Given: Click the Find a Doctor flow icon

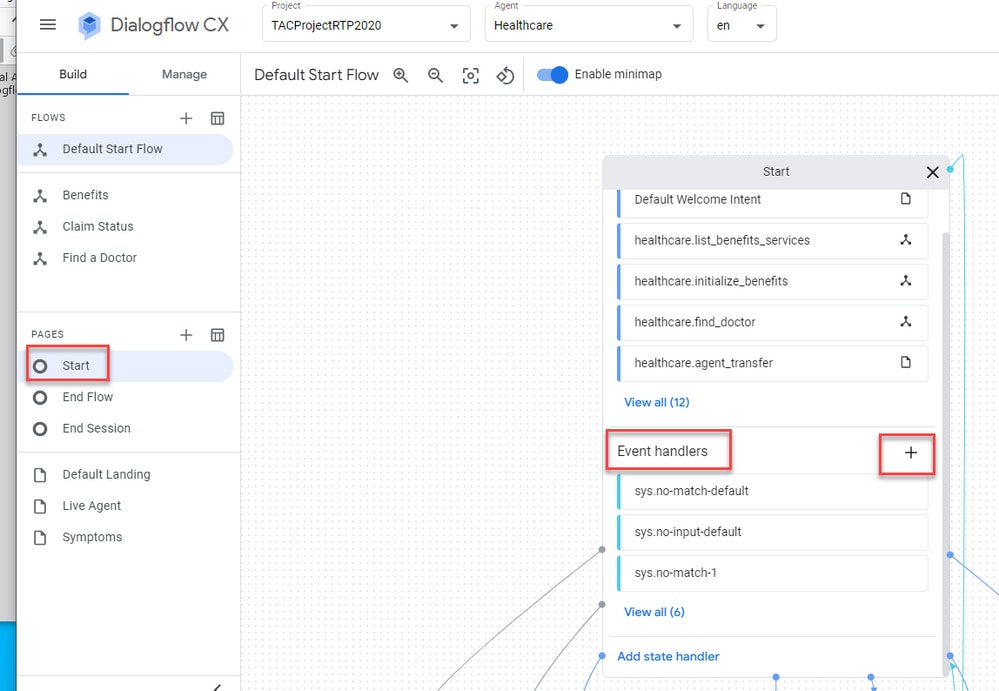Looking at the screenshot, I should [x=40, y=258].
